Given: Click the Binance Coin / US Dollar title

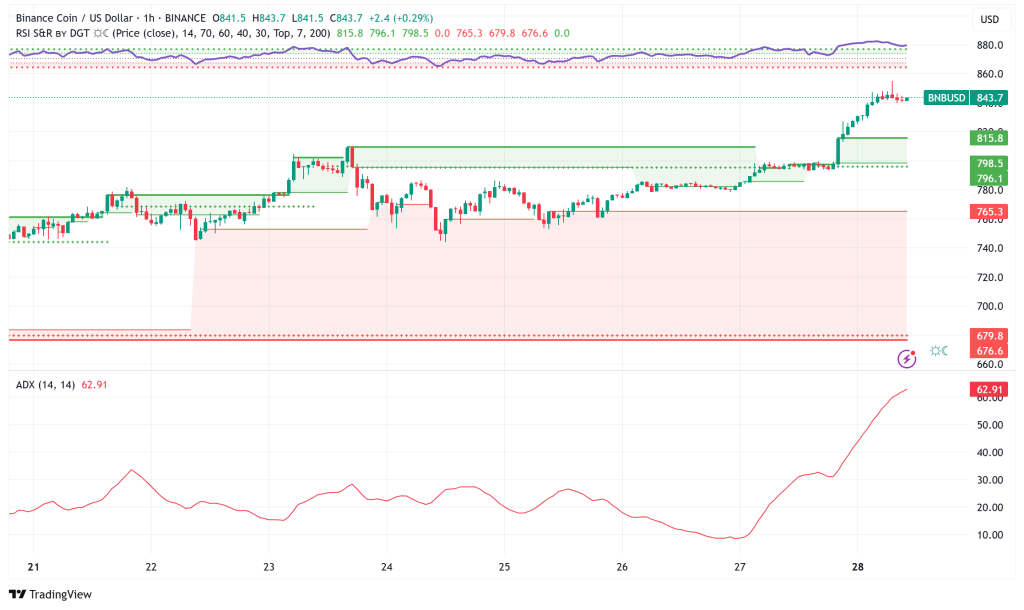Looking at the screenshot, I should (74, 18).
